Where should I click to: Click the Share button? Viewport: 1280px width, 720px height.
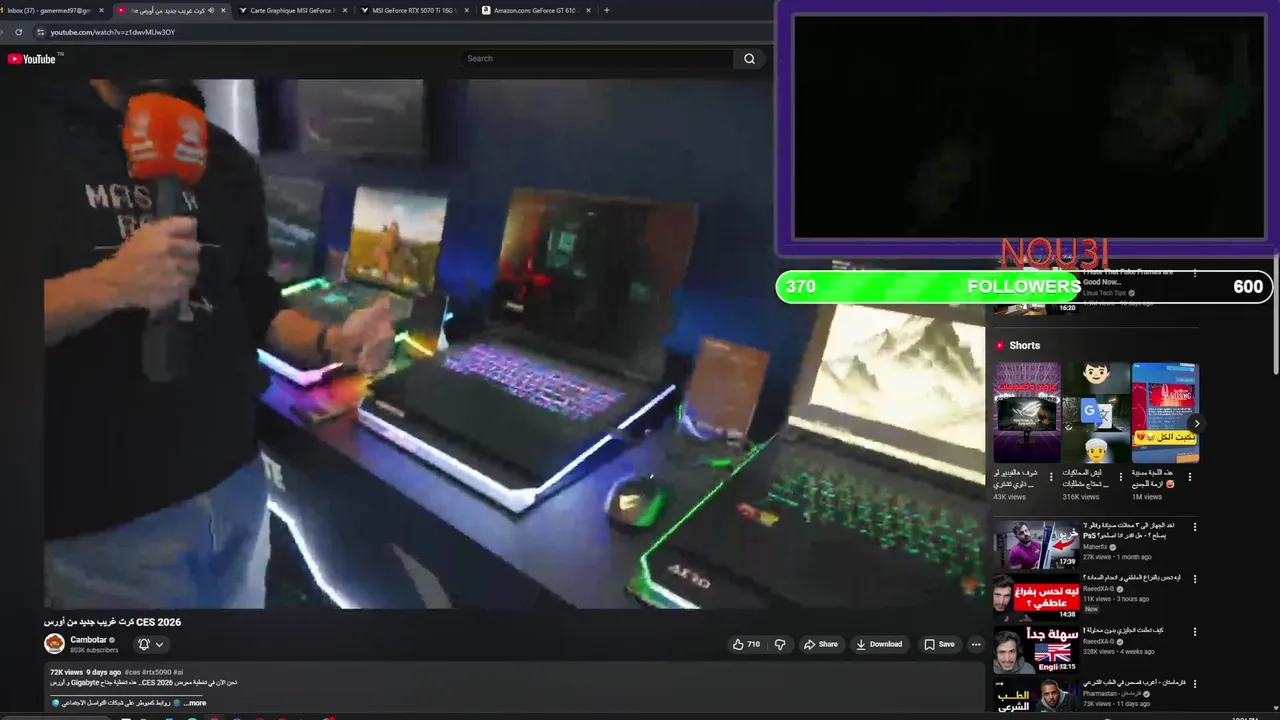(x=821, y=645)
